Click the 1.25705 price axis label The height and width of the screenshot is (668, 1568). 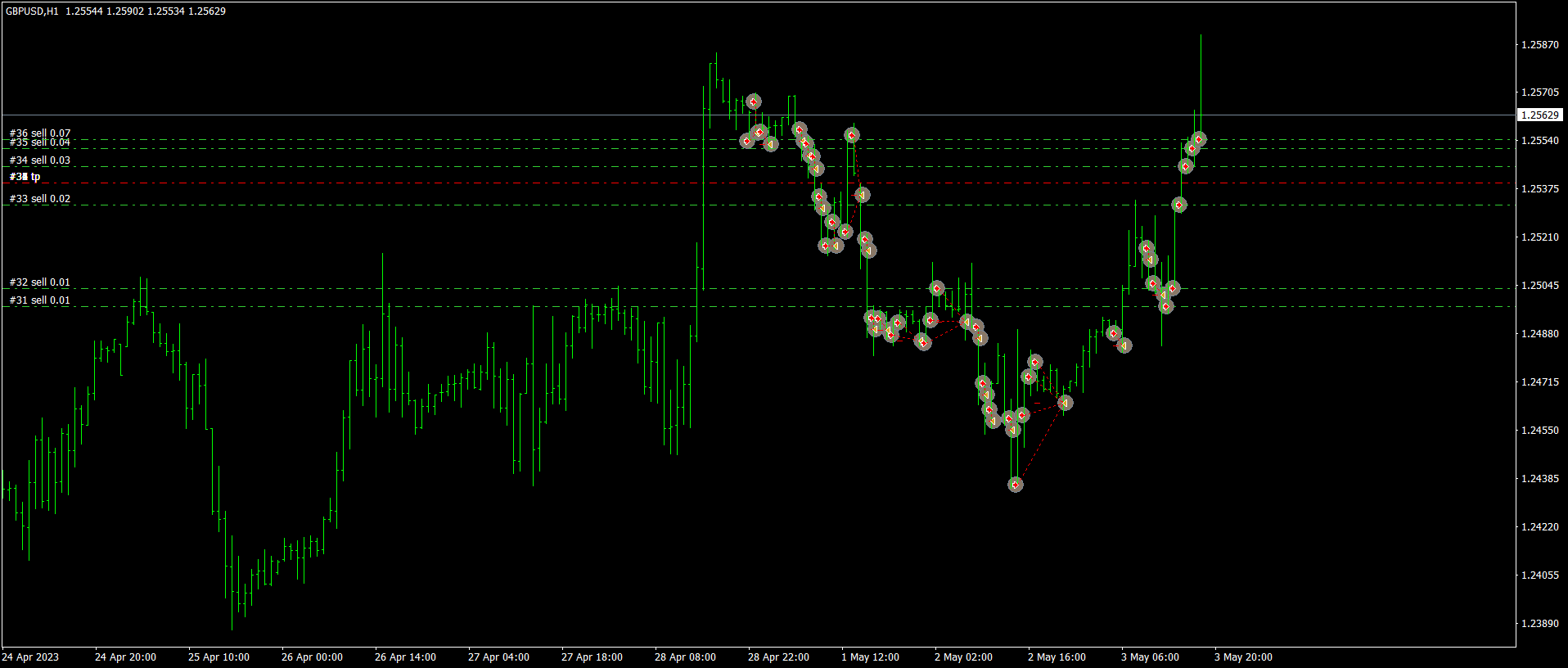(x=1540, y=93)
